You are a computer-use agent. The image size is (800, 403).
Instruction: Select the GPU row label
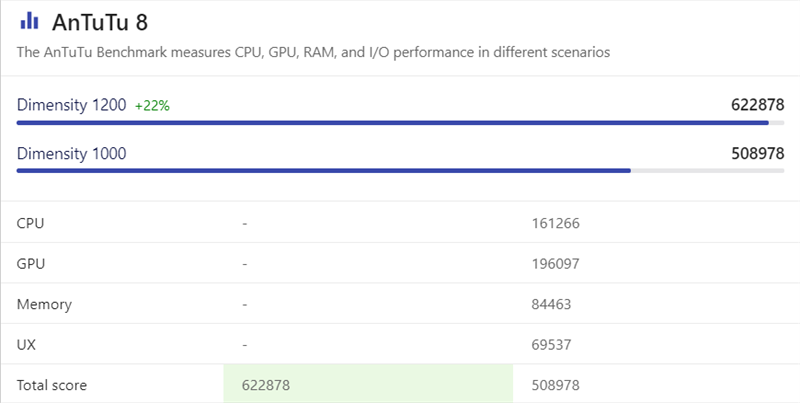point(31,264)
